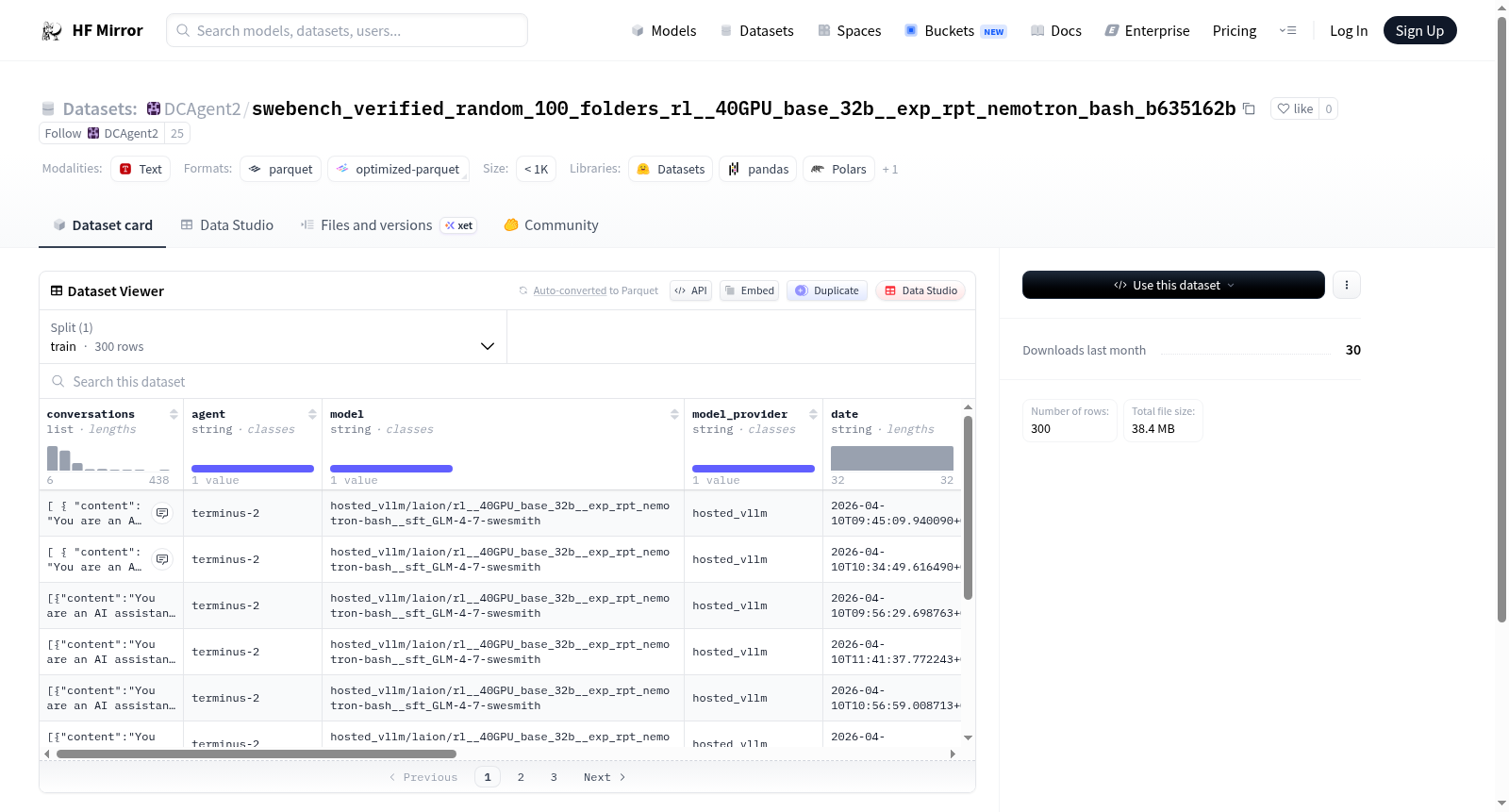This screenshot has width=1509, height=812.
Task: Click the agent column value bar
Action: pyautogui.click(x=253, y=469)
